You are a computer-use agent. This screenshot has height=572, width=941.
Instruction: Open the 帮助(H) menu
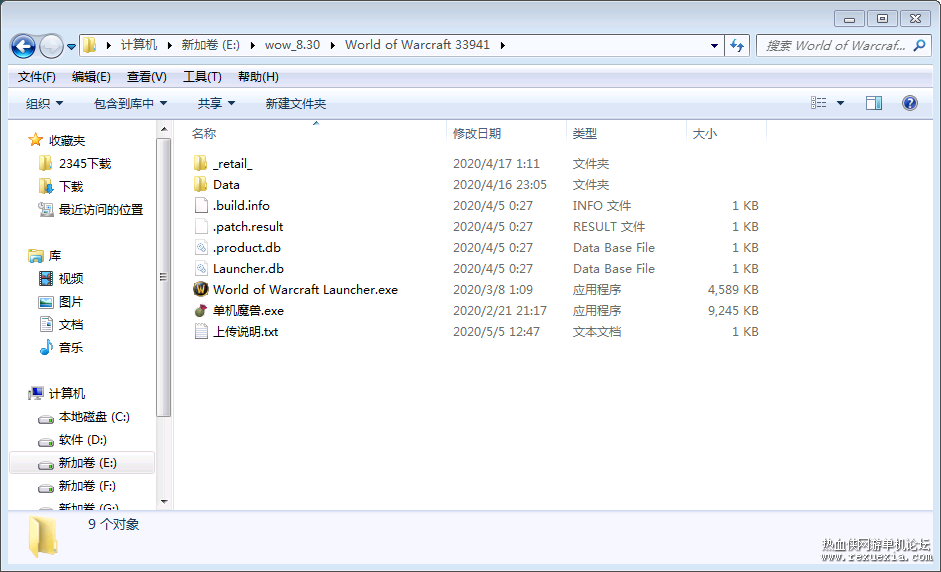(x=258, y=77)
